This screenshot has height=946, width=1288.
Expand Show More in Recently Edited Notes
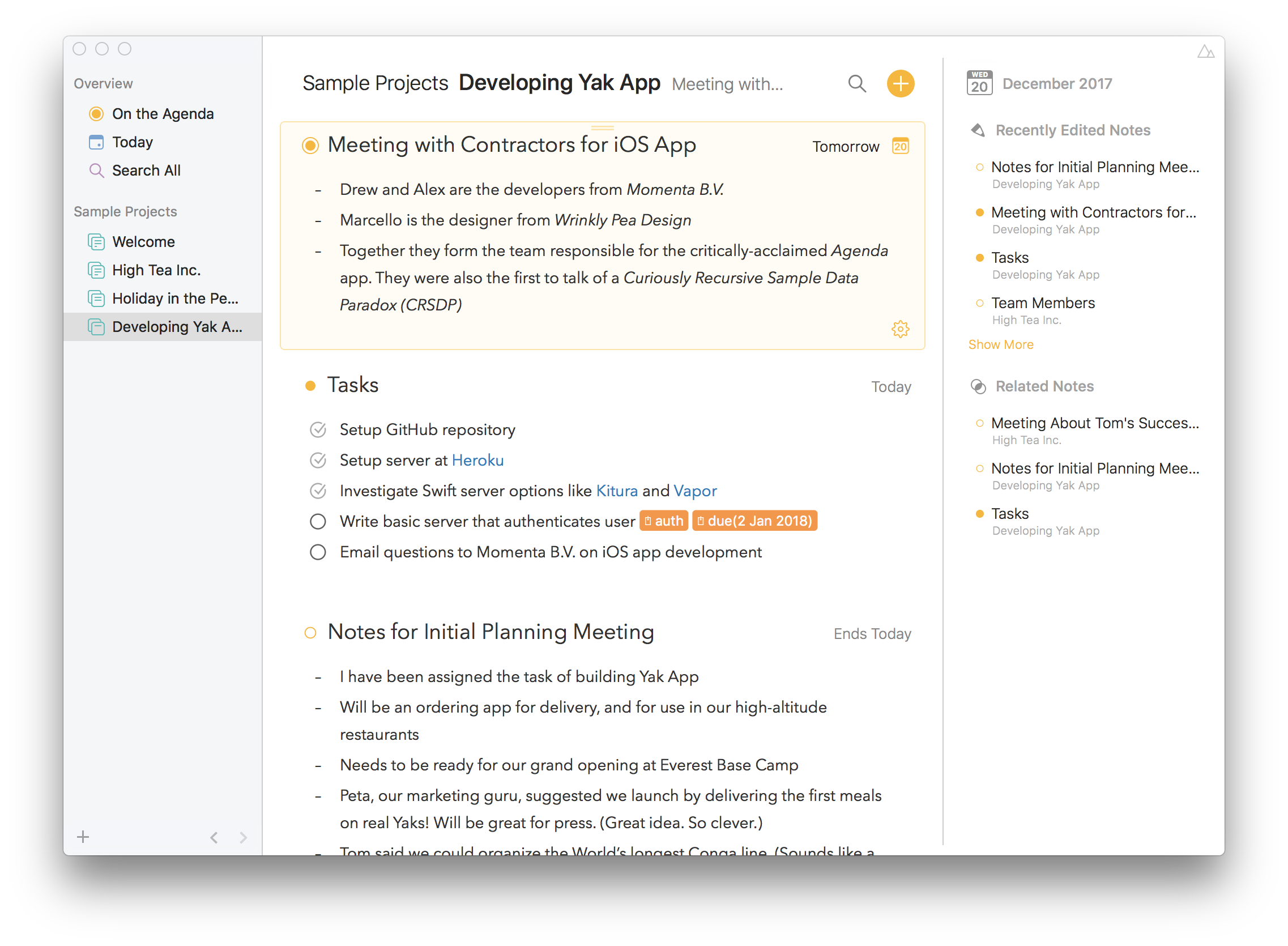coord(1000,344)
